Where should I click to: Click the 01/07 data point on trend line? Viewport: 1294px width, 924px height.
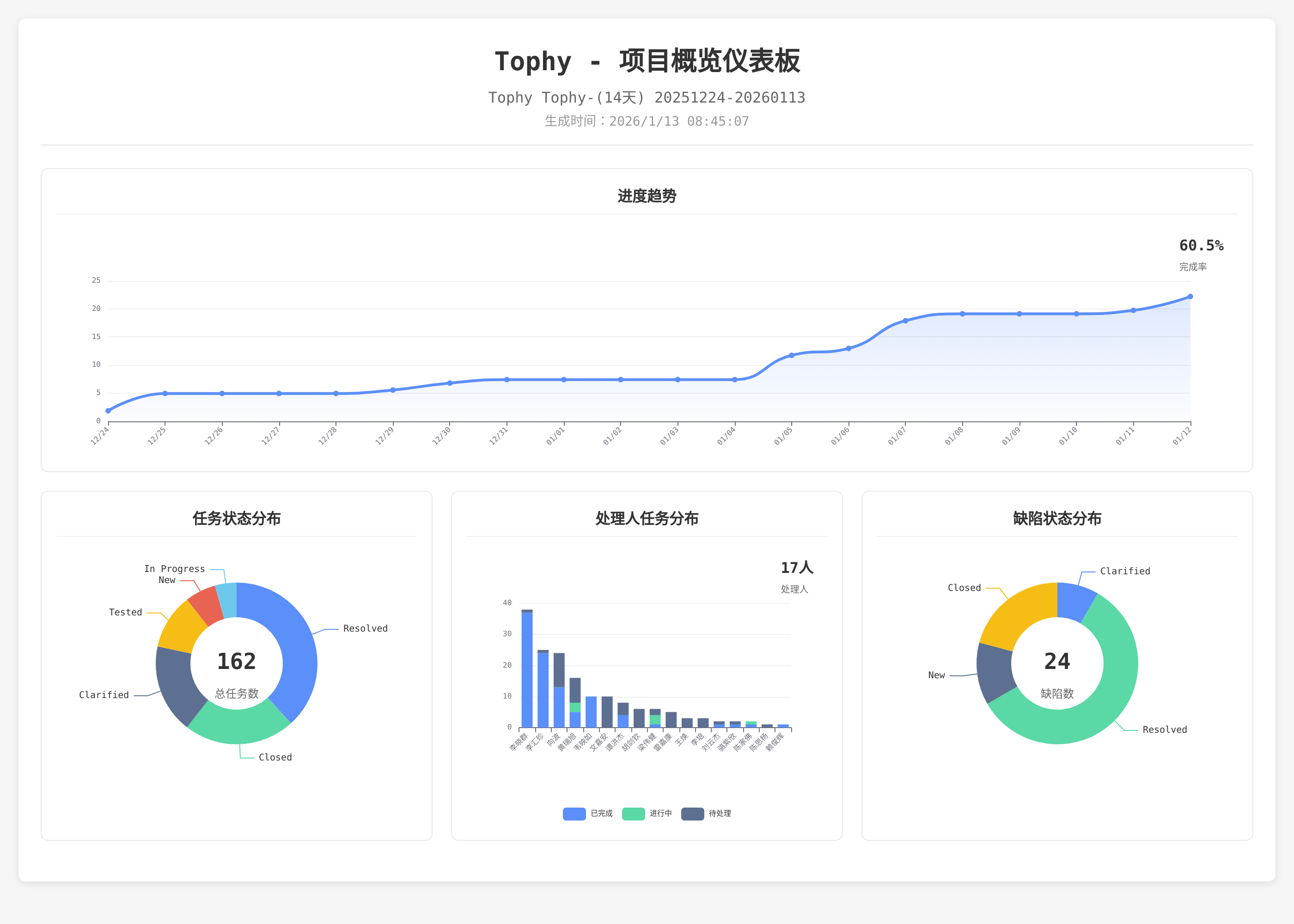pos(905,321)
